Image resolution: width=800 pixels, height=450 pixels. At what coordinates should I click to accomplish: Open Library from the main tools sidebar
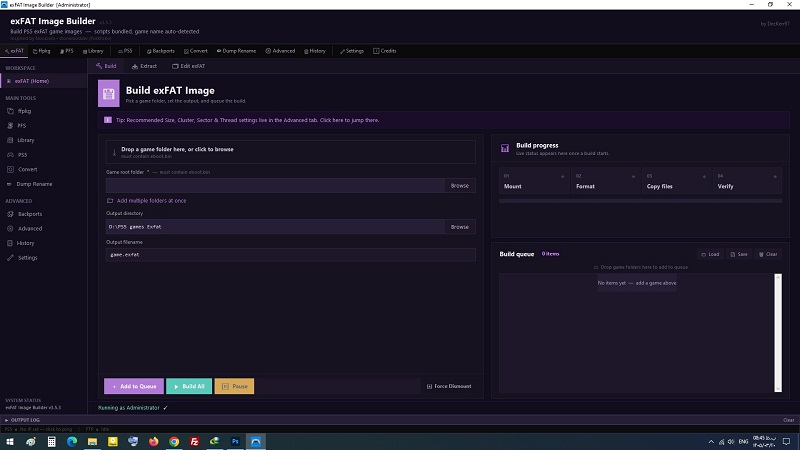pyautogui.click(x=26, y=140)
